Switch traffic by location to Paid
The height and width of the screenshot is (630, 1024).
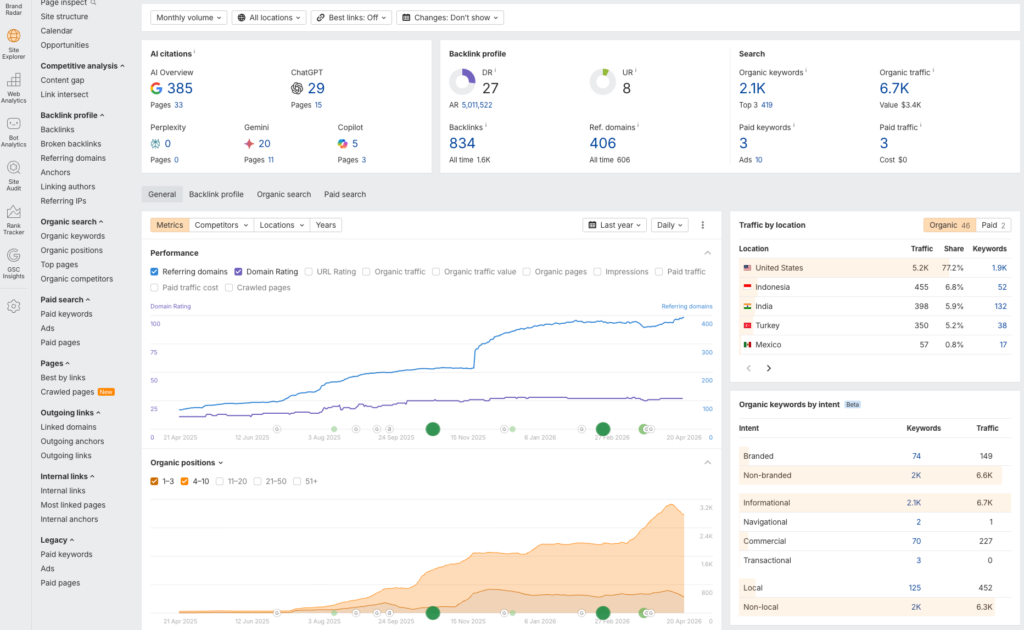click(x=993, y=225)
